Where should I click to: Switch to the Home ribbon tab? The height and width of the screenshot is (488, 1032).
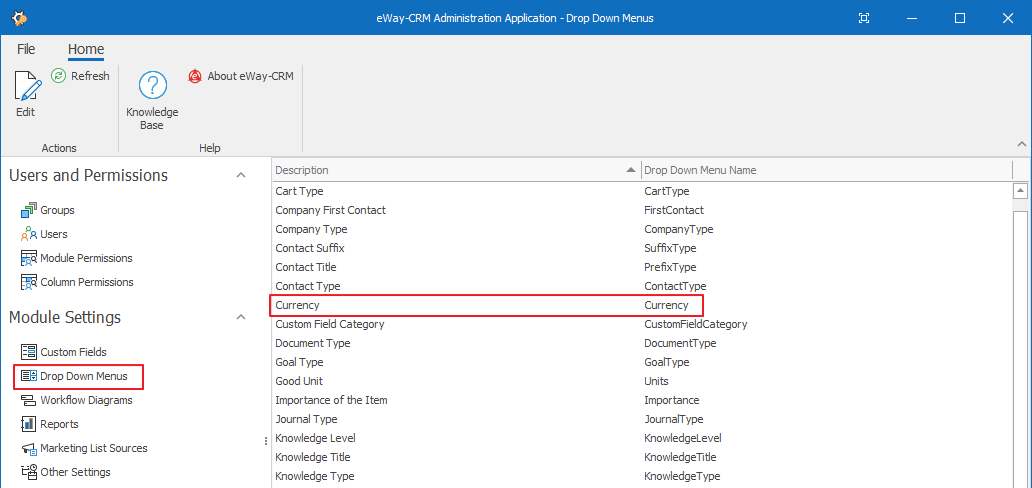click(86, 49)
